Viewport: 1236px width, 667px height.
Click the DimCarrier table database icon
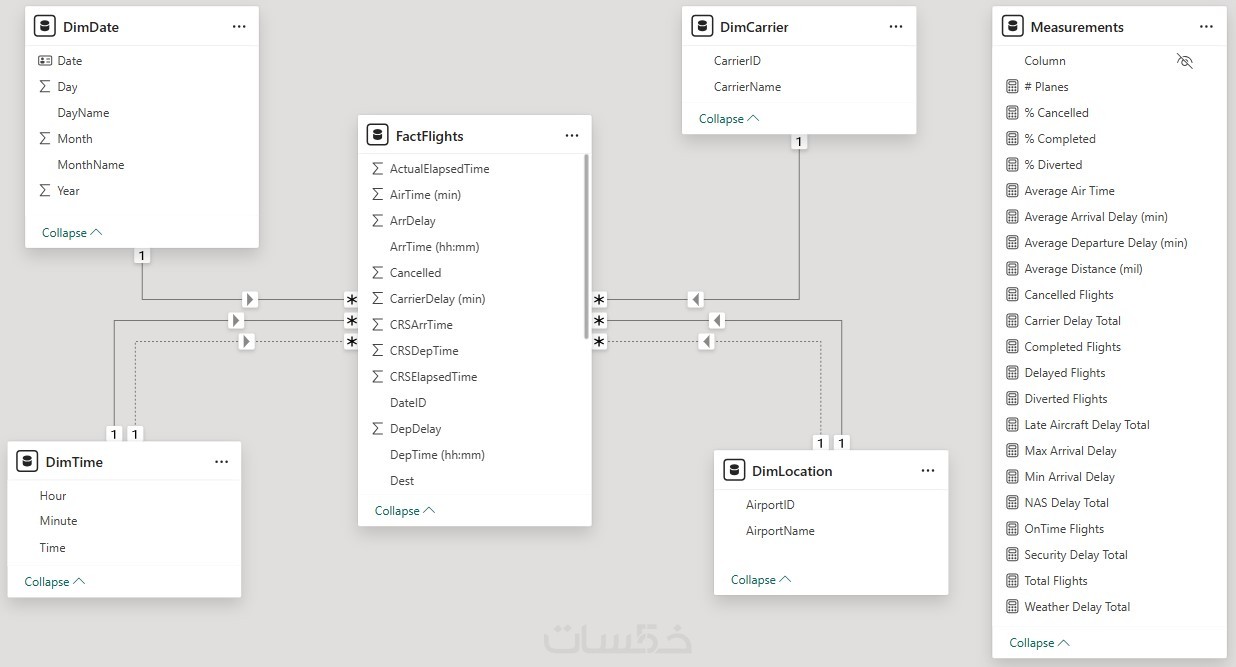pyautogui.click(x=701, y=27)
